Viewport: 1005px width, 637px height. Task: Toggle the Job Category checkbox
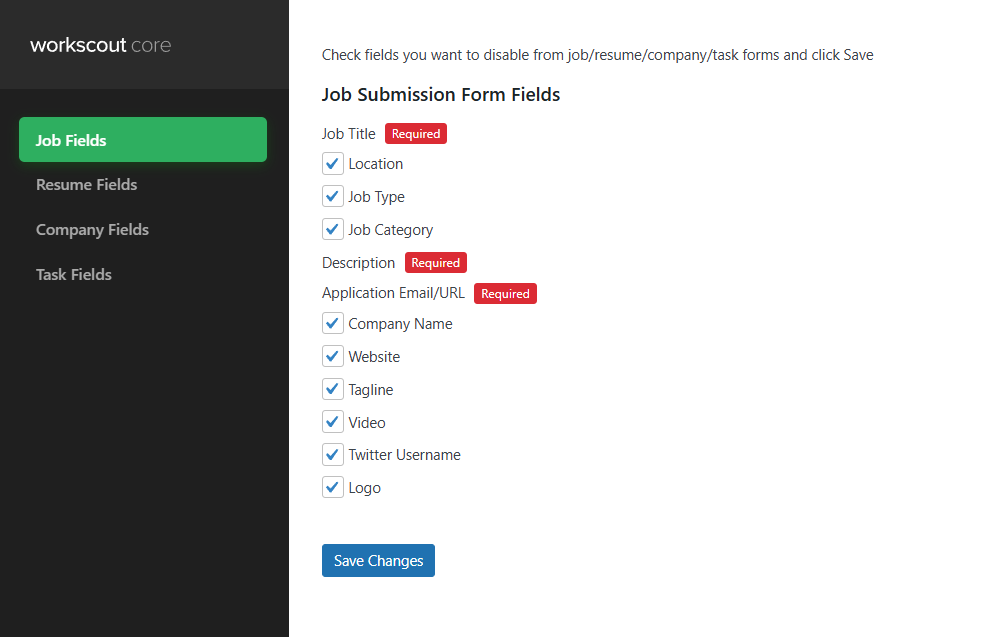333,230
